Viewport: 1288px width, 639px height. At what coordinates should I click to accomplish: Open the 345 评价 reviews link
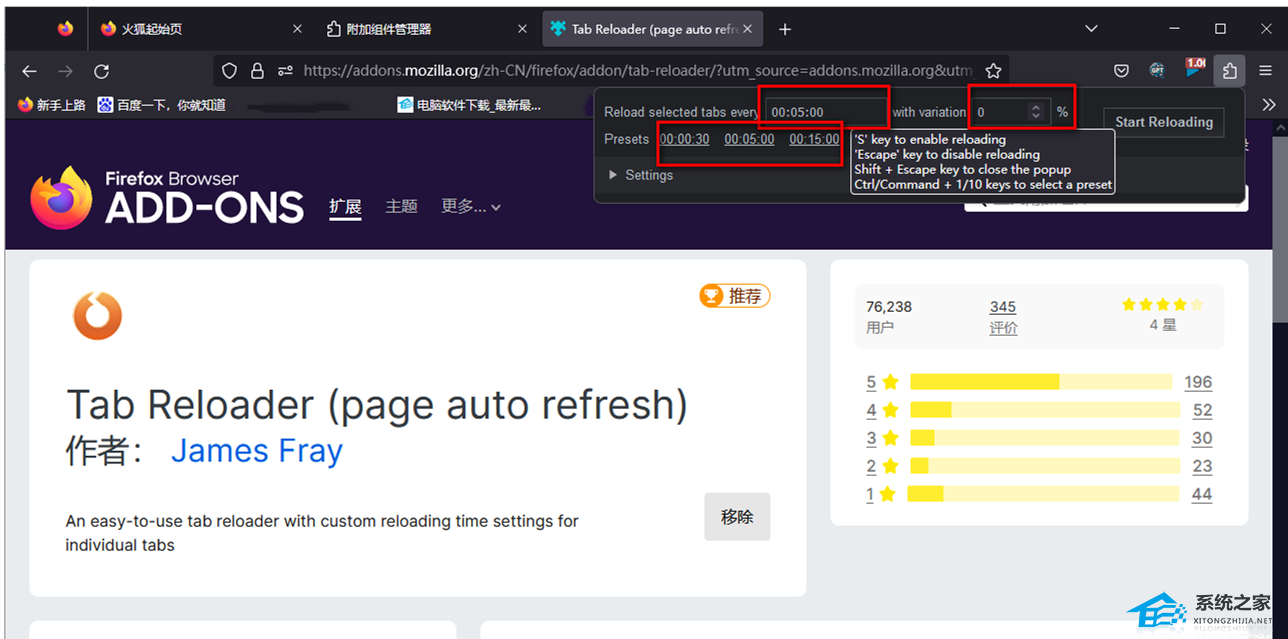(x=1003, y=317)
